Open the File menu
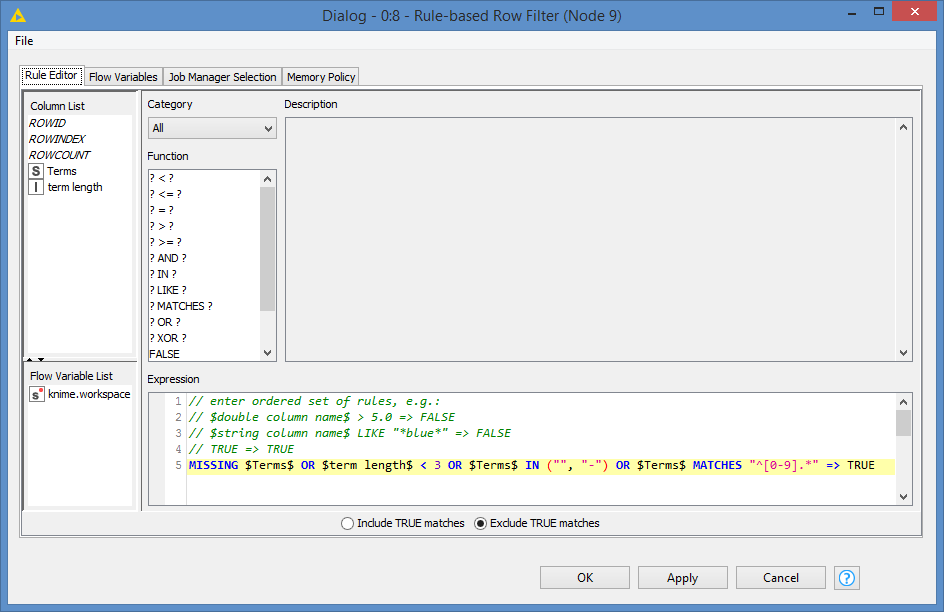Viewport: 944px width, 612px height. [24, 41]
